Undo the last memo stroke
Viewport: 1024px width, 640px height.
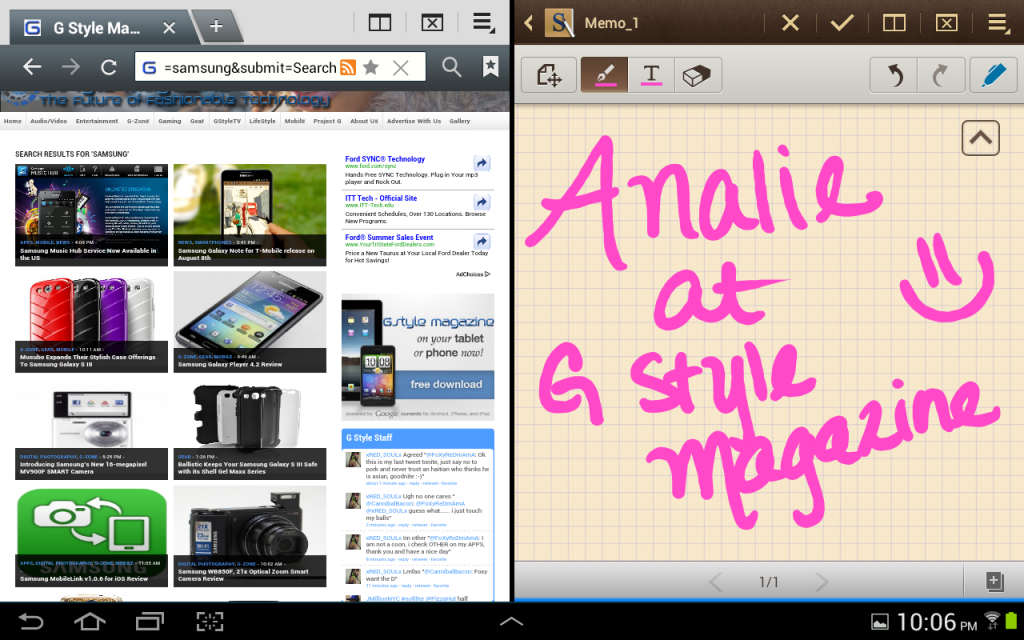point(893,75)
